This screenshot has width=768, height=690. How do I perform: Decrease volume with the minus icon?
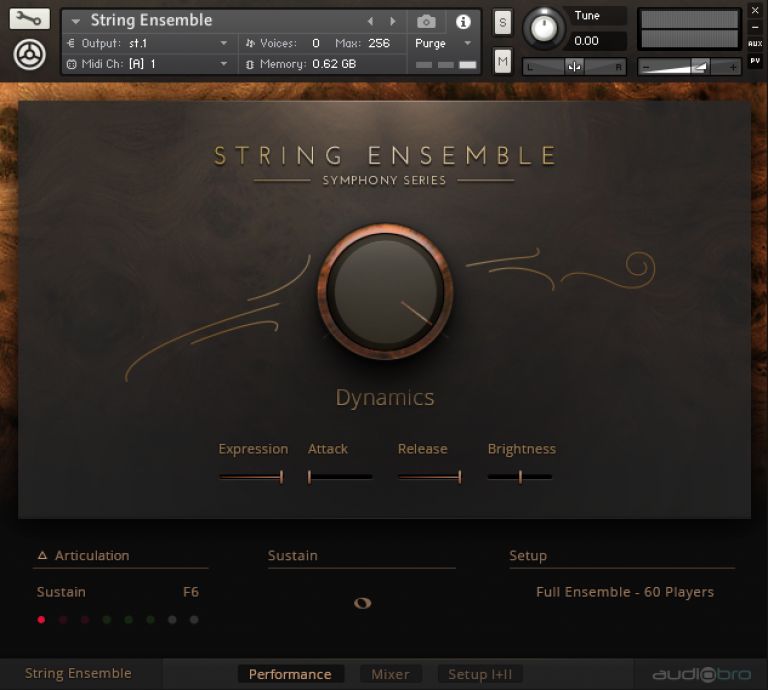(647, 67)
